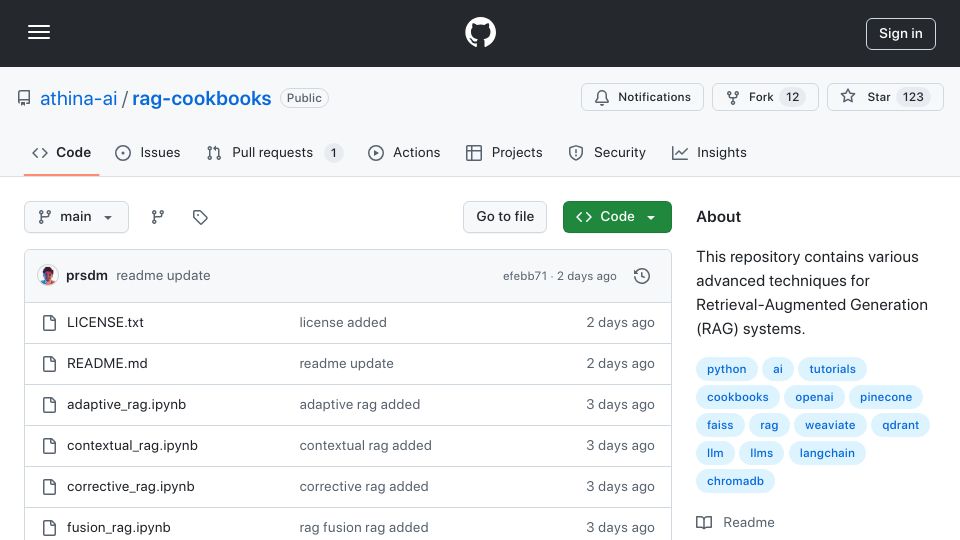Open the README.md file
Image resolution: width=960 pixels, height=540 pixels.
point(107,364)
